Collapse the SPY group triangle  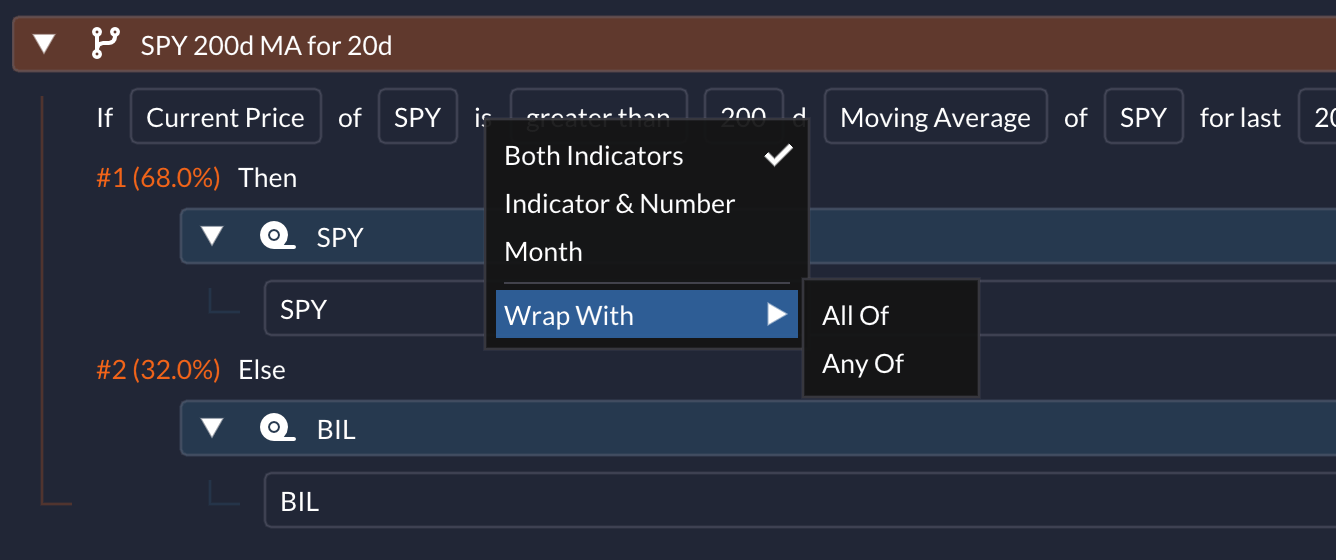point(211,236)
